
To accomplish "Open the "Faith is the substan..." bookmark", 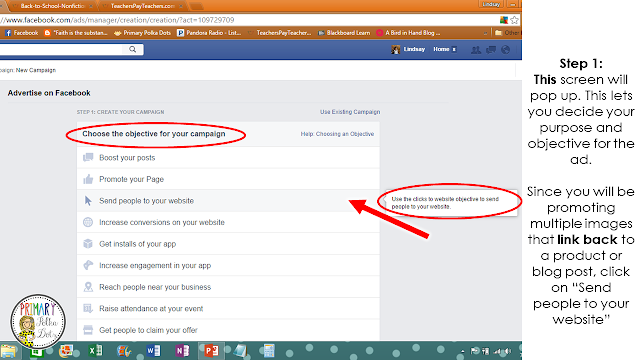I will tap(76, 33).
